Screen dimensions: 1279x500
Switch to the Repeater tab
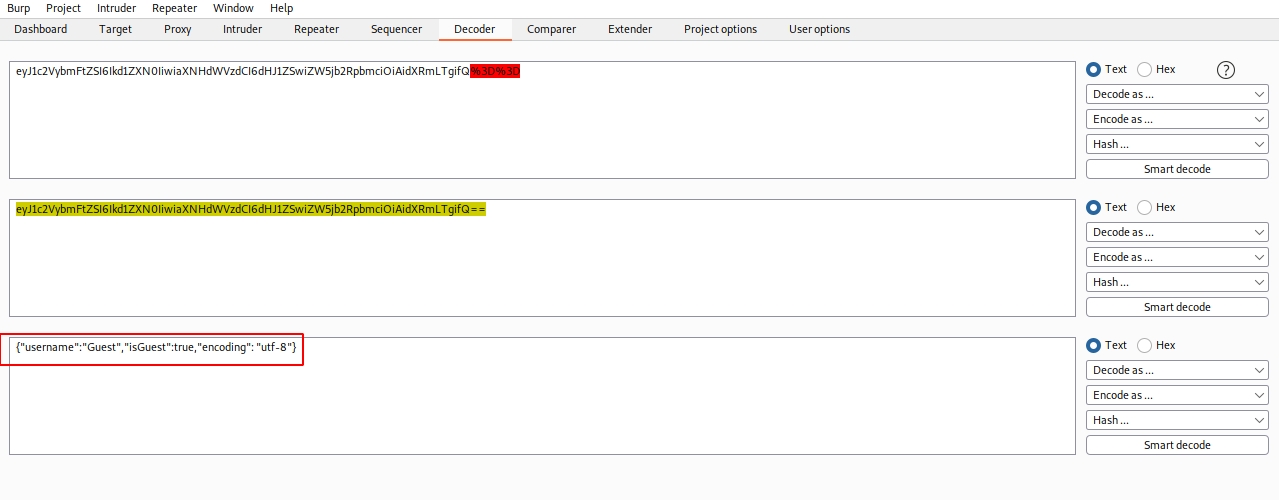[316, 29]
